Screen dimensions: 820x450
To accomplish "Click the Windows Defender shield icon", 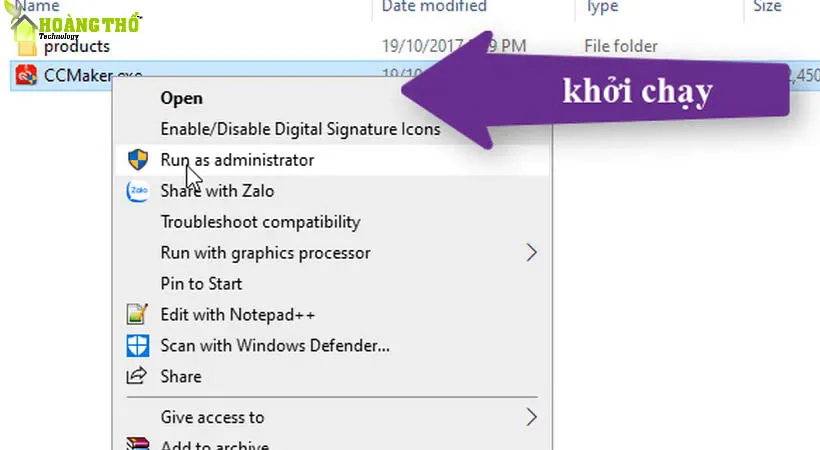I will [x=138, y=346].
